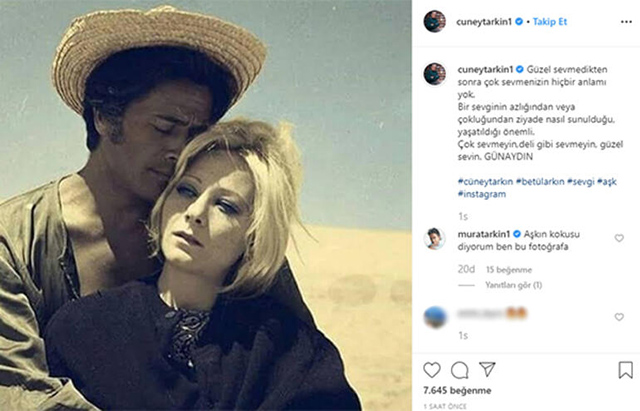This screenshot has width=640, height=411.
Task: Like muratarkin1's comment with the small heart
Action: [x=619, y=238]
